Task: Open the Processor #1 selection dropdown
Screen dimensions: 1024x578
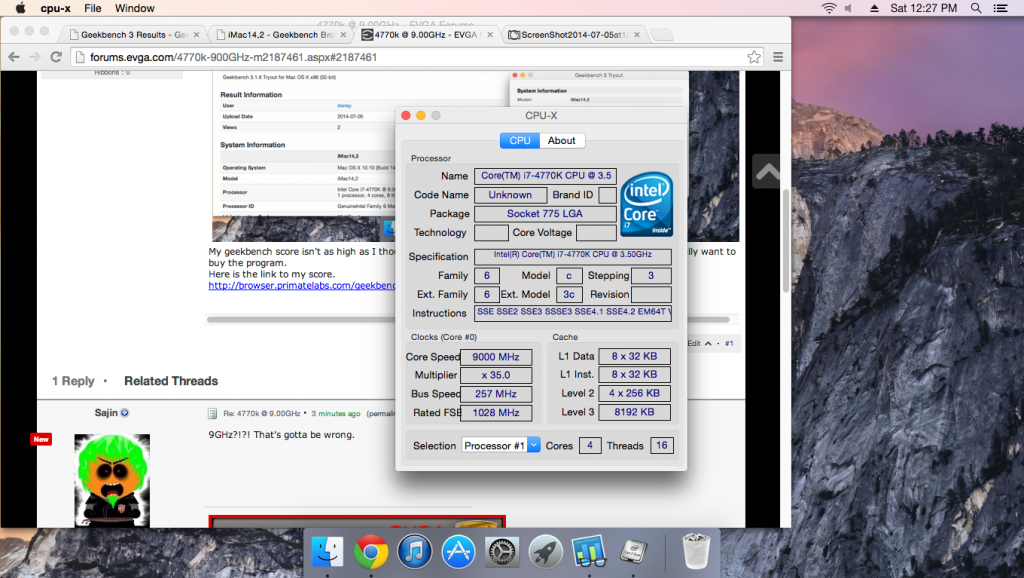Action: tap(501, 445)
